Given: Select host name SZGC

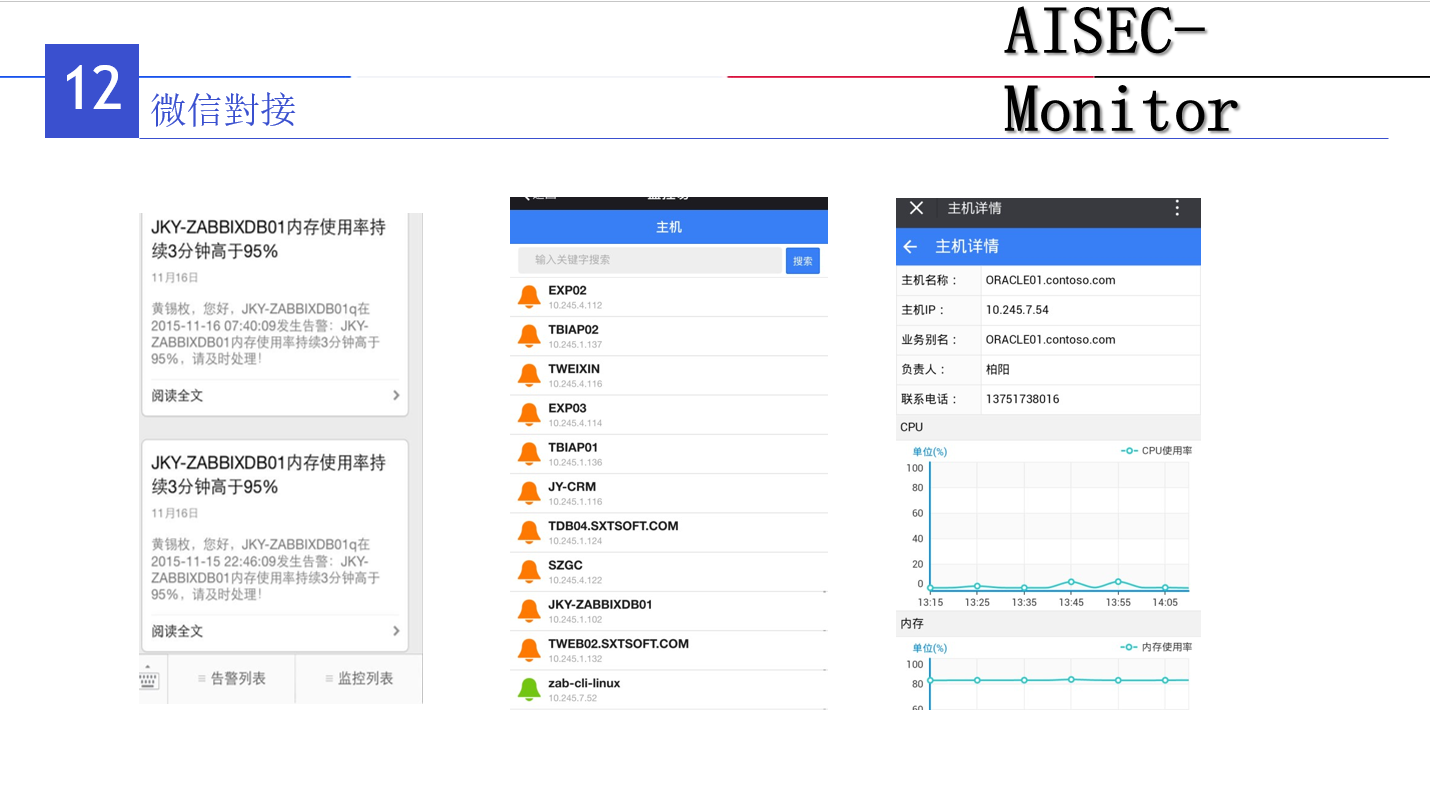Looking at the screenshot, I should coord(565,565).
